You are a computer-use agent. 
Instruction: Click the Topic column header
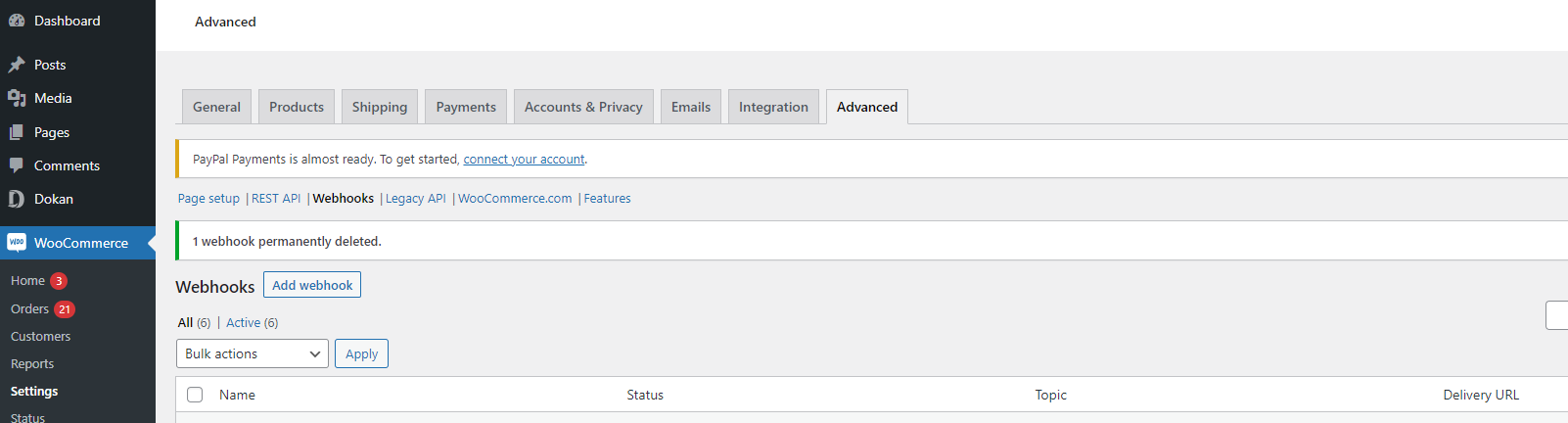(x=1051, y=396)
